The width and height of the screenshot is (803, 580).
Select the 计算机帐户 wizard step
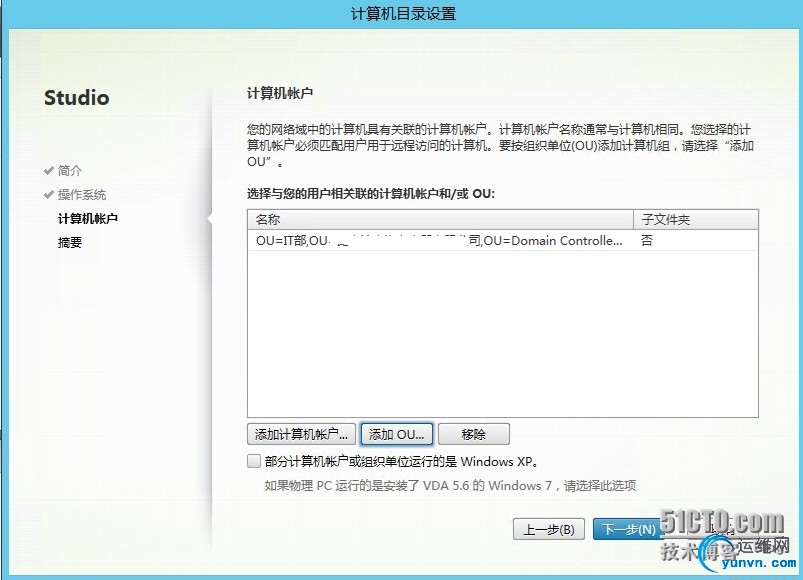[x=88, y=219]
